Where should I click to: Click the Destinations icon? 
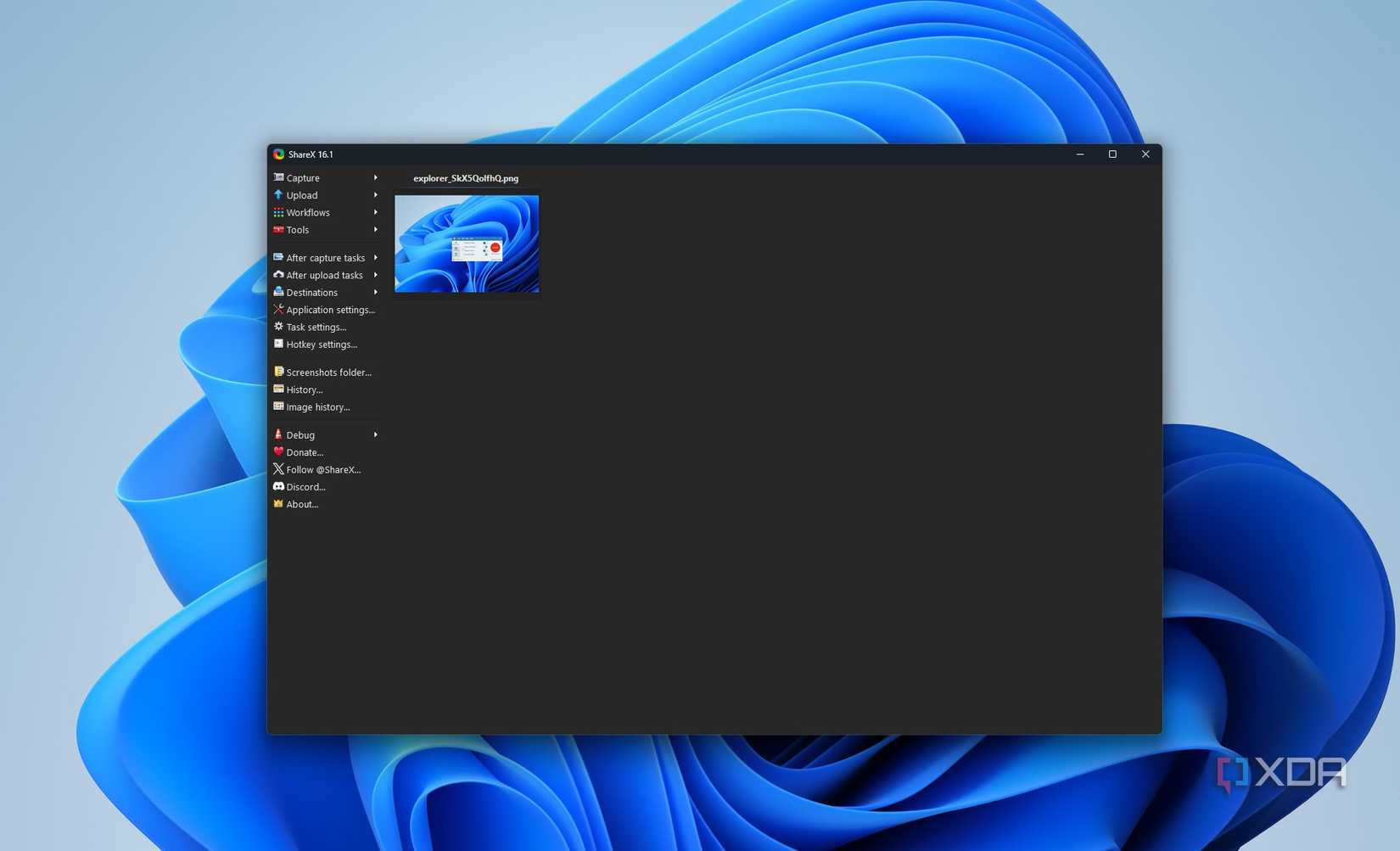pos(278,292)
